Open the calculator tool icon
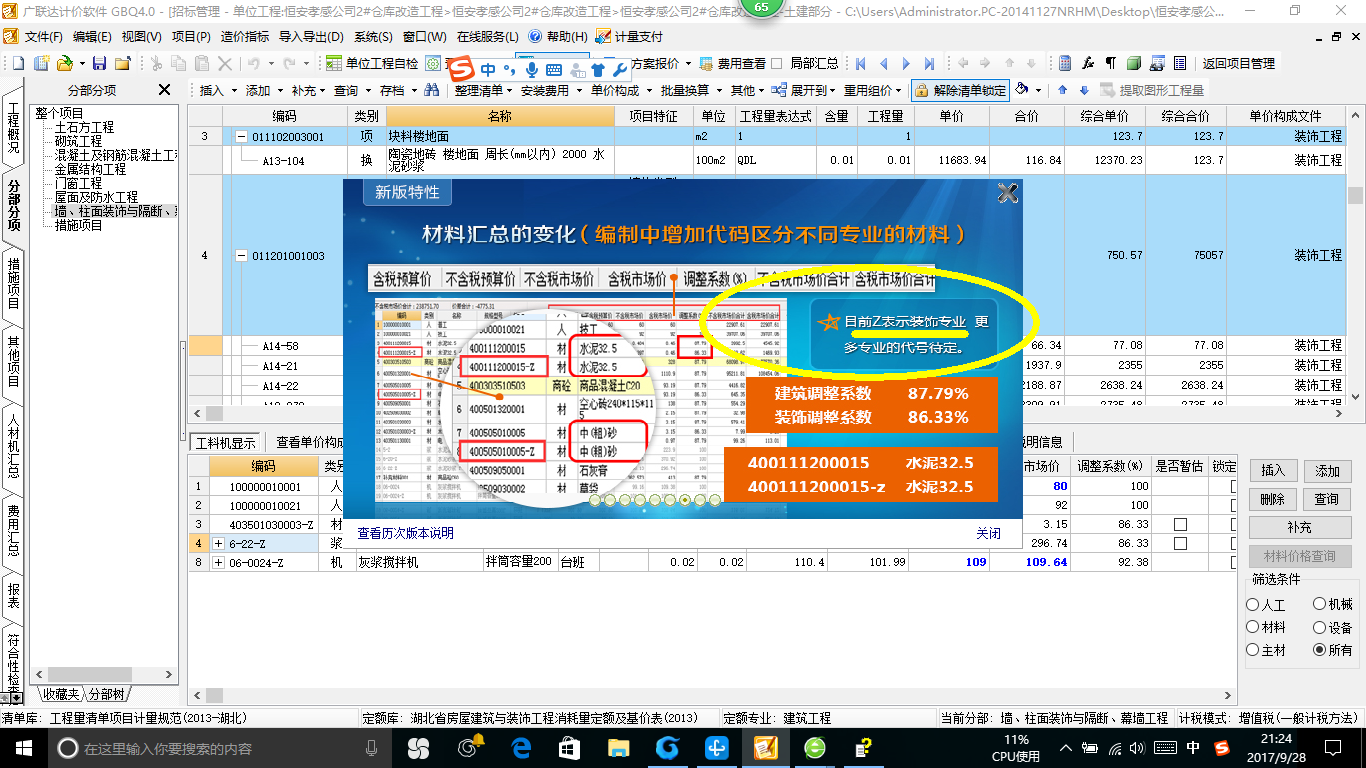 [x=1065, y=63]
